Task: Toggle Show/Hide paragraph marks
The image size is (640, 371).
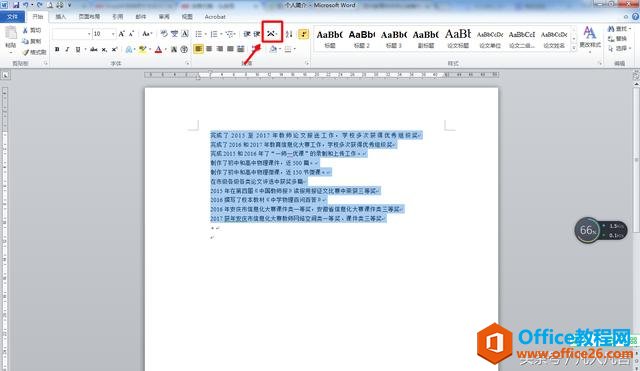Action: [303, 34]
